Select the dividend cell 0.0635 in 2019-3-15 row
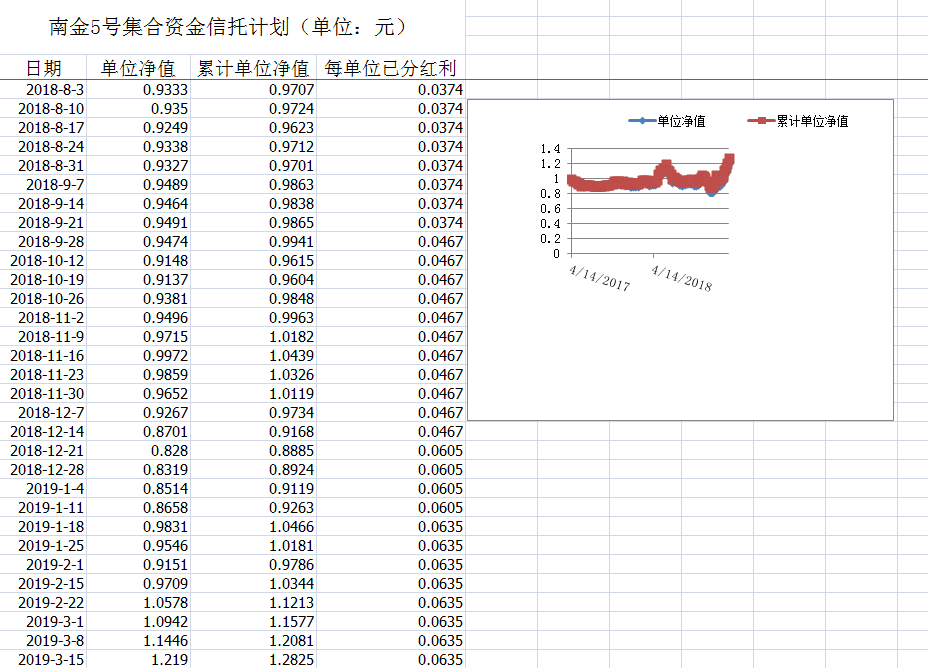928x668 pixels. coord(391,659)
